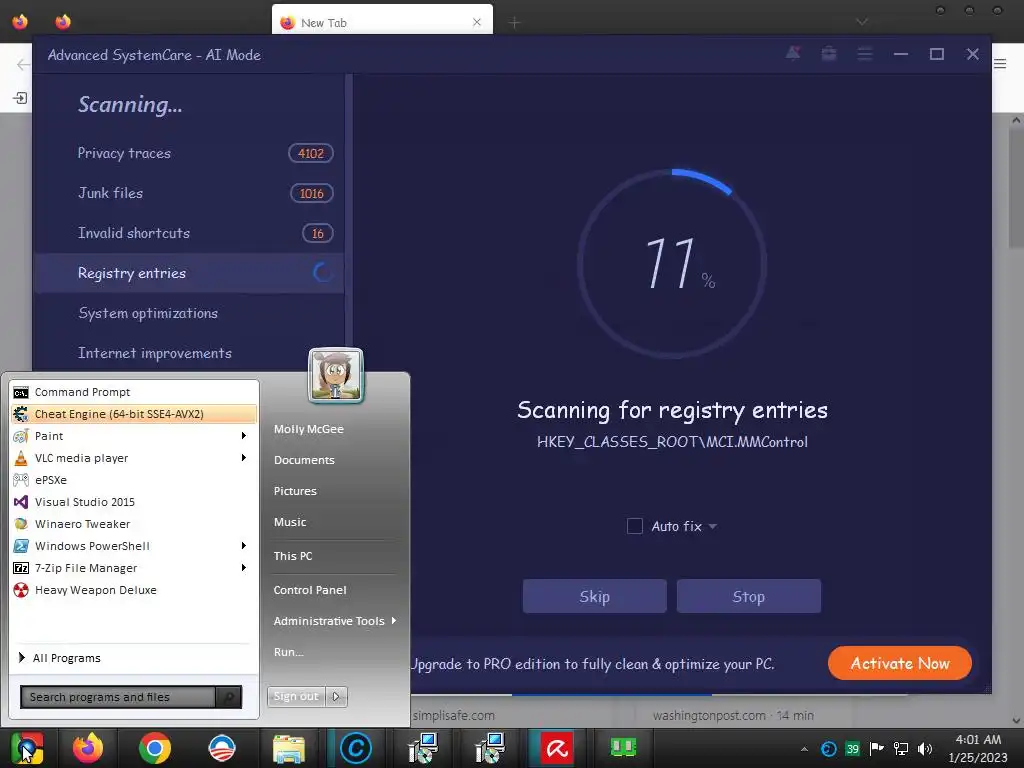
Task: Launch Heavy Weapon Deluxe game
Action: (x=134, y=590)
